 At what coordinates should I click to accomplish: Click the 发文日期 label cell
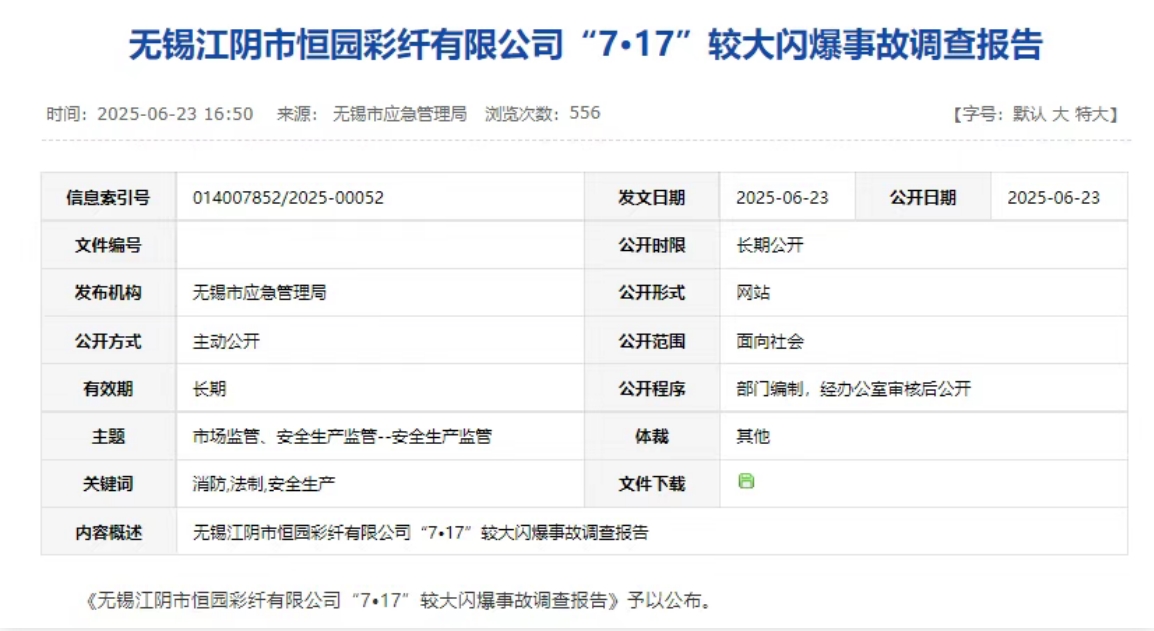651,197
